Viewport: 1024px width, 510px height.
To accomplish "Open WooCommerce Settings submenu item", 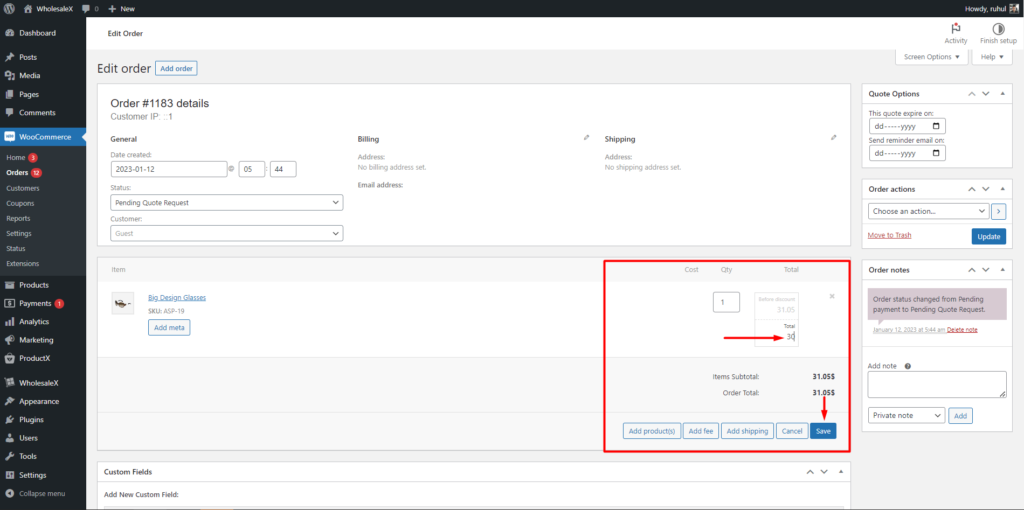I will pyautogui.click(x=19, y=233).
